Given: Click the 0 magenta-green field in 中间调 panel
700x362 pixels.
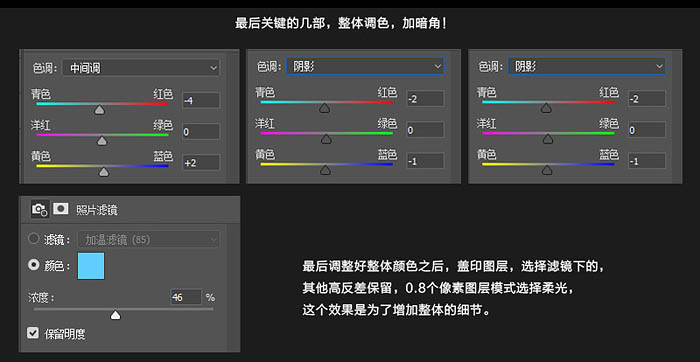Looking at the screenshot, I should tap(201, 132).
